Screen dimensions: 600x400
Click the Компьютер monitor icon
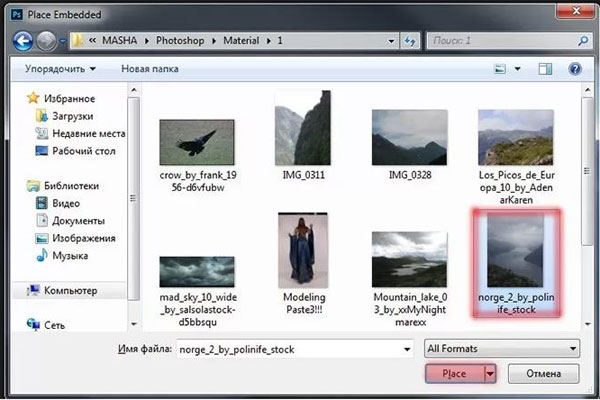pyautogui.click(x=33, y=290)
